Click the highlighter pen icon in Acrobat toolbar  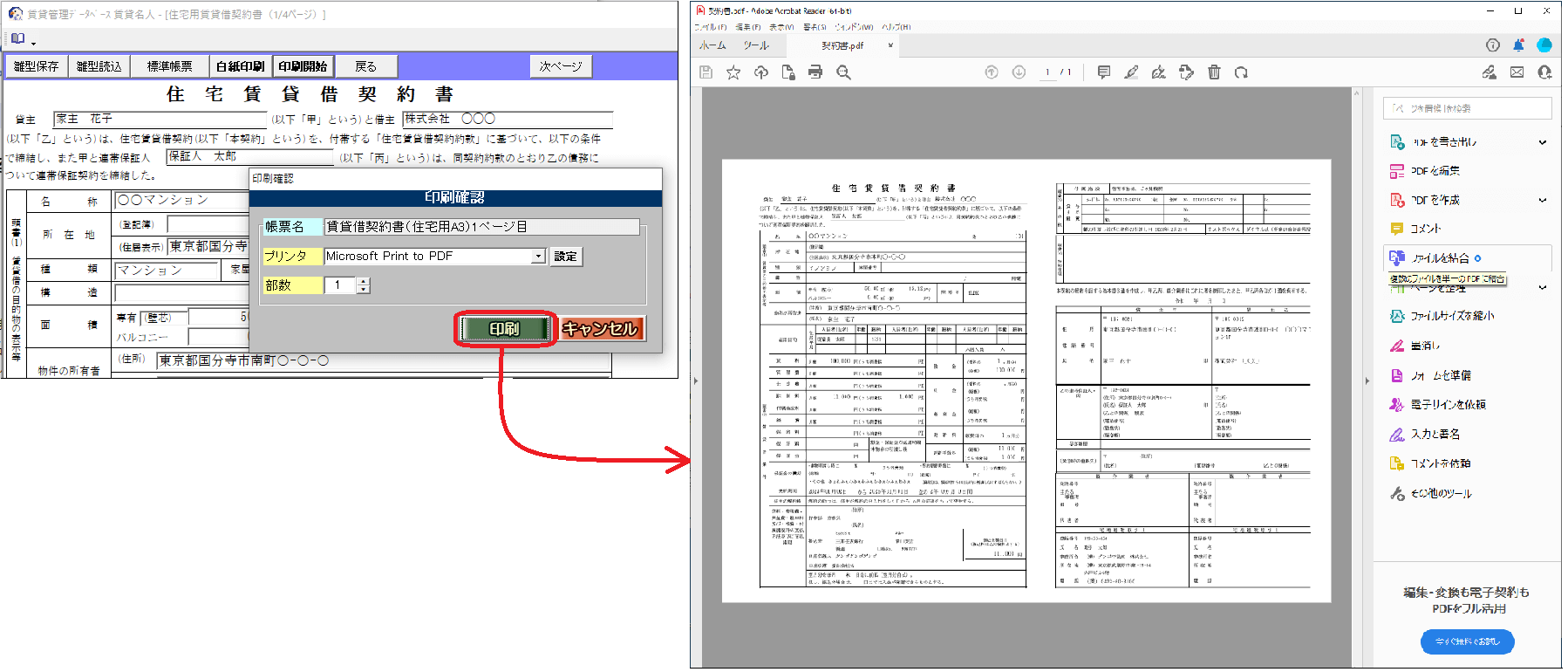pos(1131,72)
